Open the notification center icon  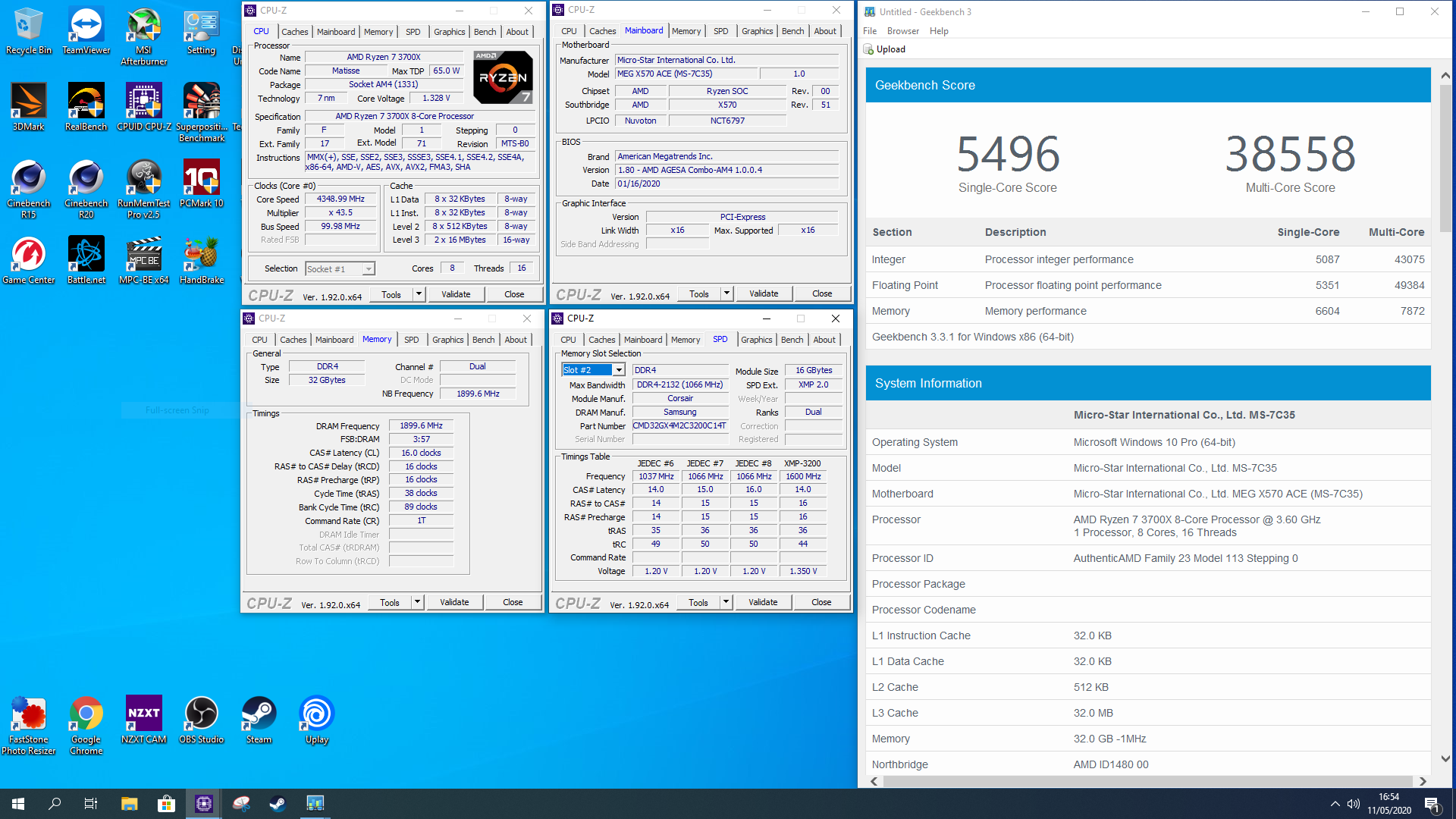[x=1432, y=804]
